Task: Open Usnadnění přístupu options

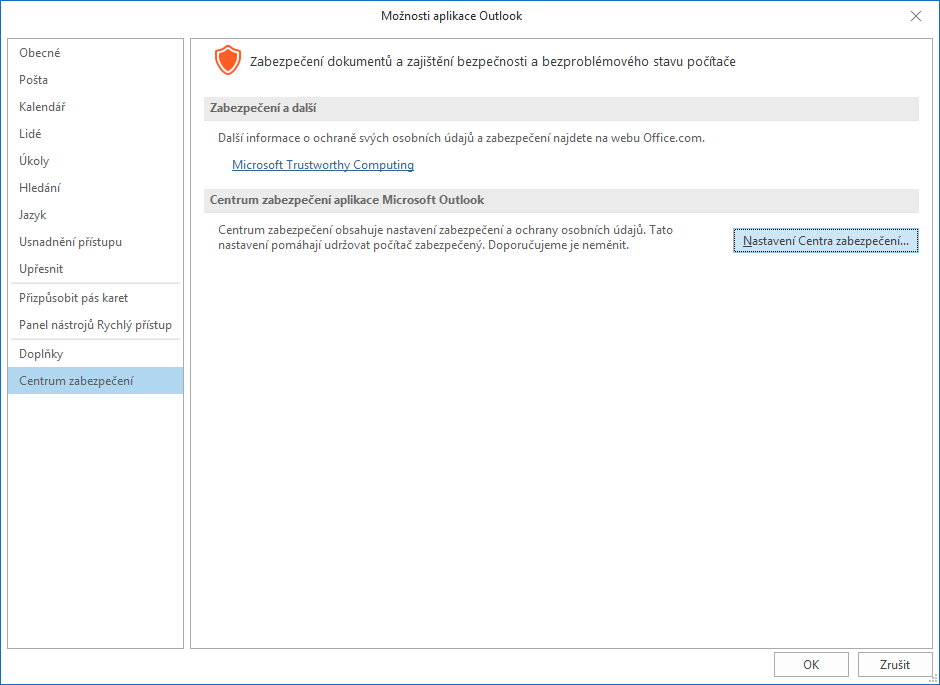Action: [95, 242]
